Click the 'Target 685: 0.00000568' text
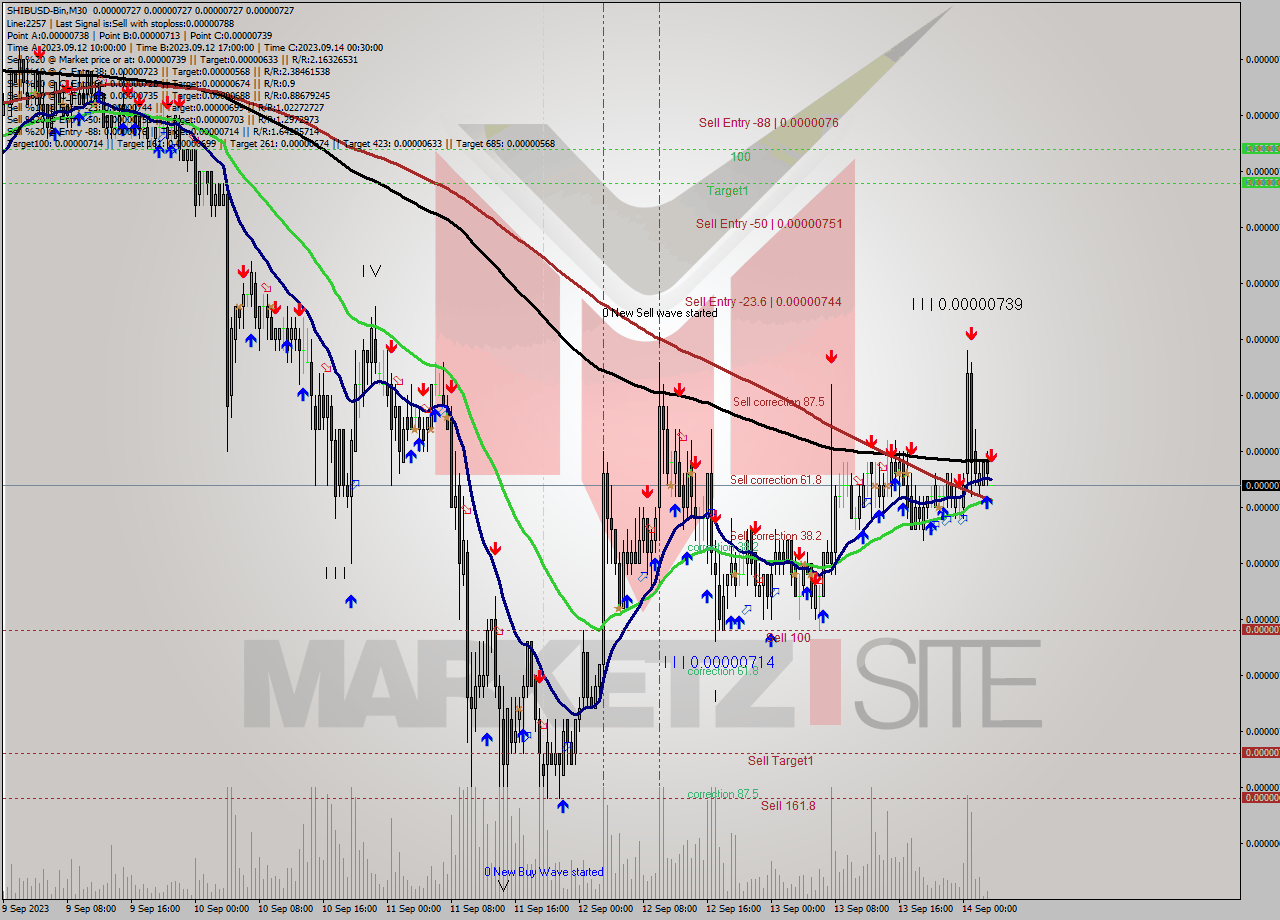 coord(504,143)
